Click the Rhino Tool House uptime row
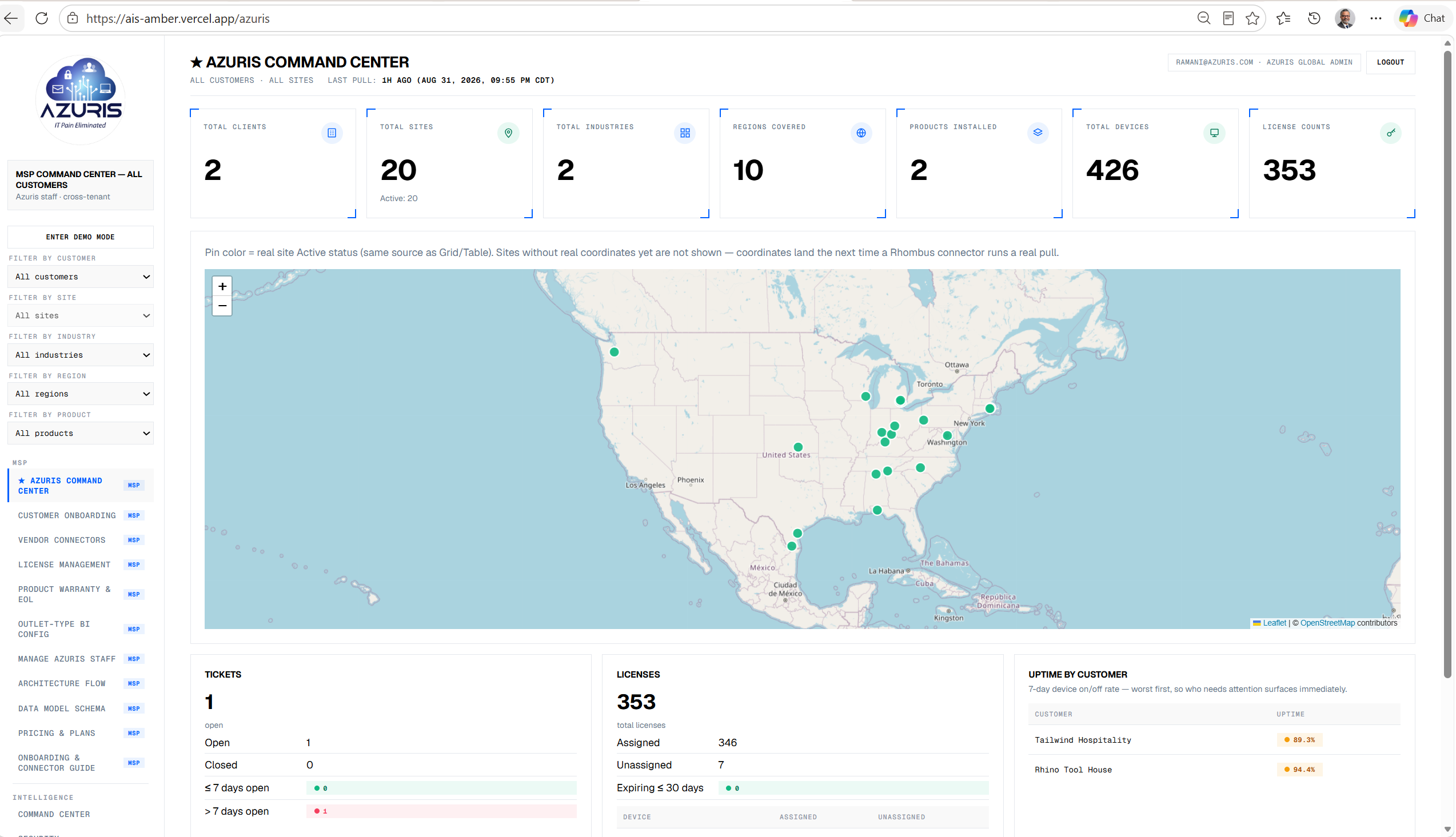This screenshot has width=1456, height=837. pyautogui.click(x=1214, y=770)
